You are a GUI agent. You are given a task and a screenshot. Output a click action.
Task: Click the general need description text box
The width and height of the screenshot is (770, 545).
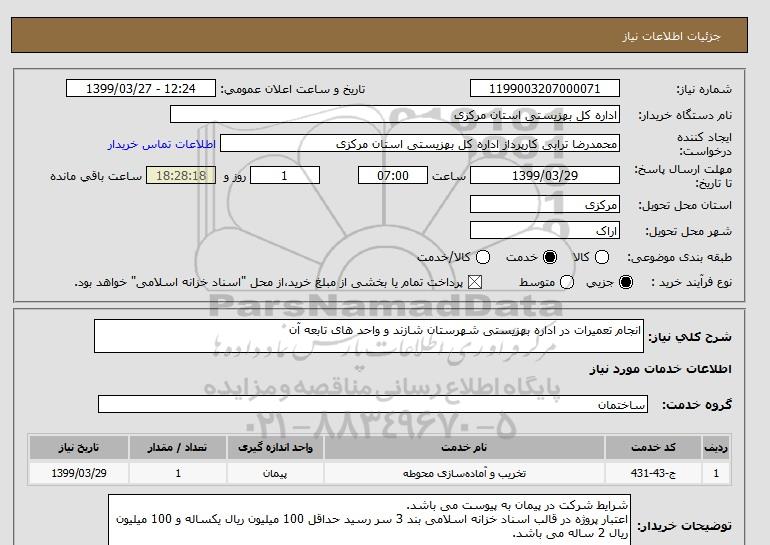[369, 336]
